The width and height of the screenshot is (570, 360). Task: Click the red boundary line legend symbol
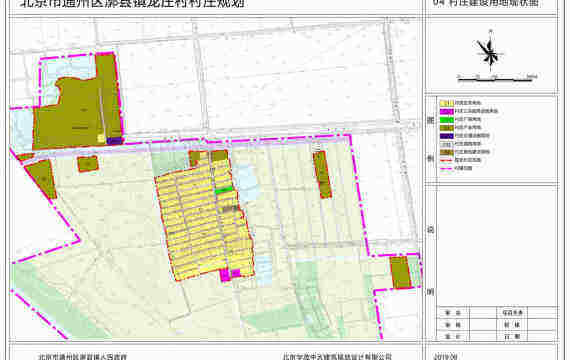coord(446,160)
